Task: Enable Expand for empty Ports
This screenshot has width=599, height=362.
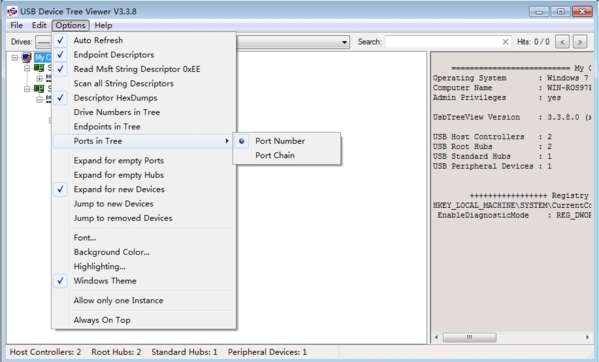Action: [x=144, y=161]
